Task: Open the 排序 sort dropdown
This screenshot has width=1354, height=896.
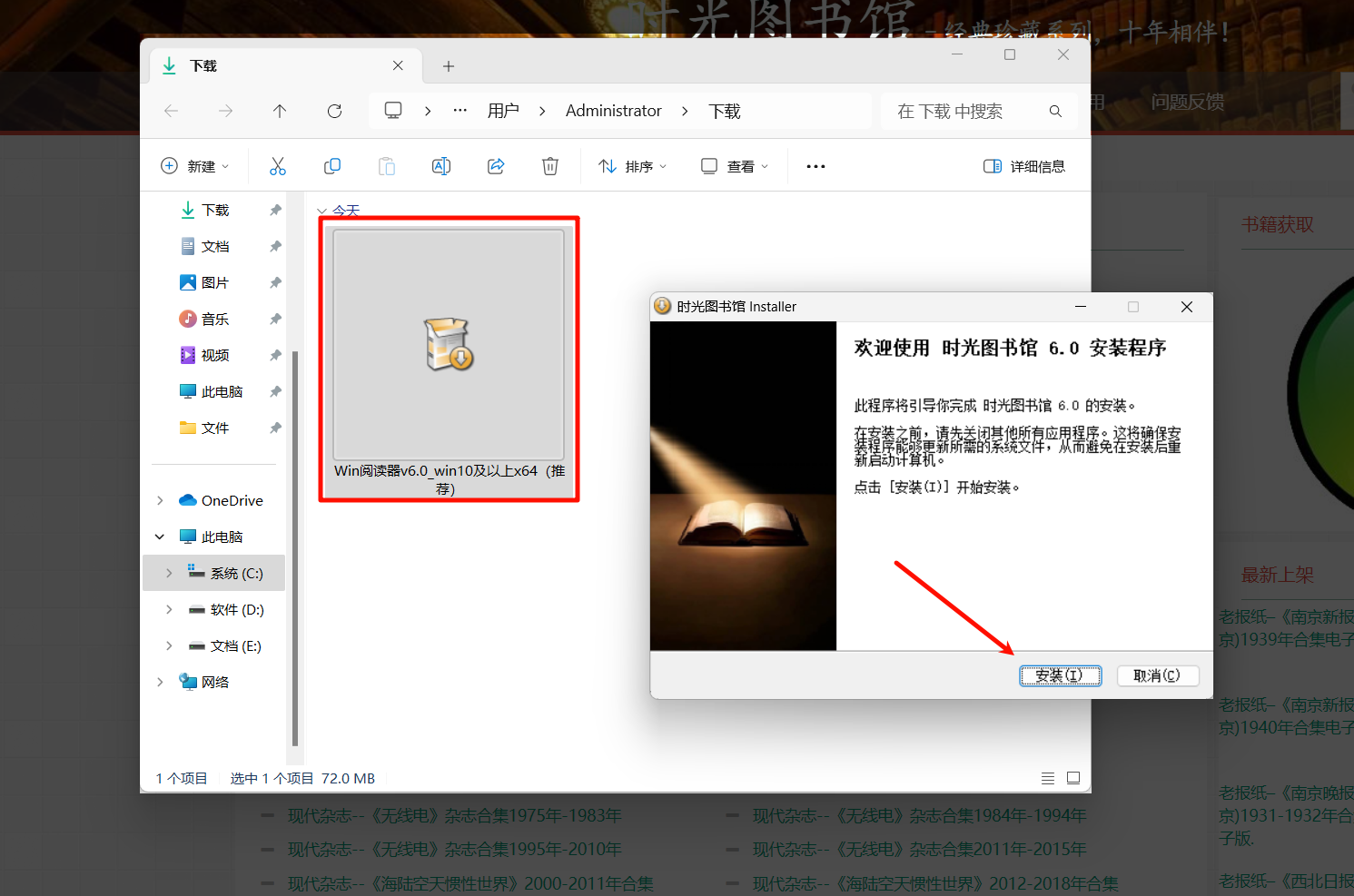Action: coord(633,166)
